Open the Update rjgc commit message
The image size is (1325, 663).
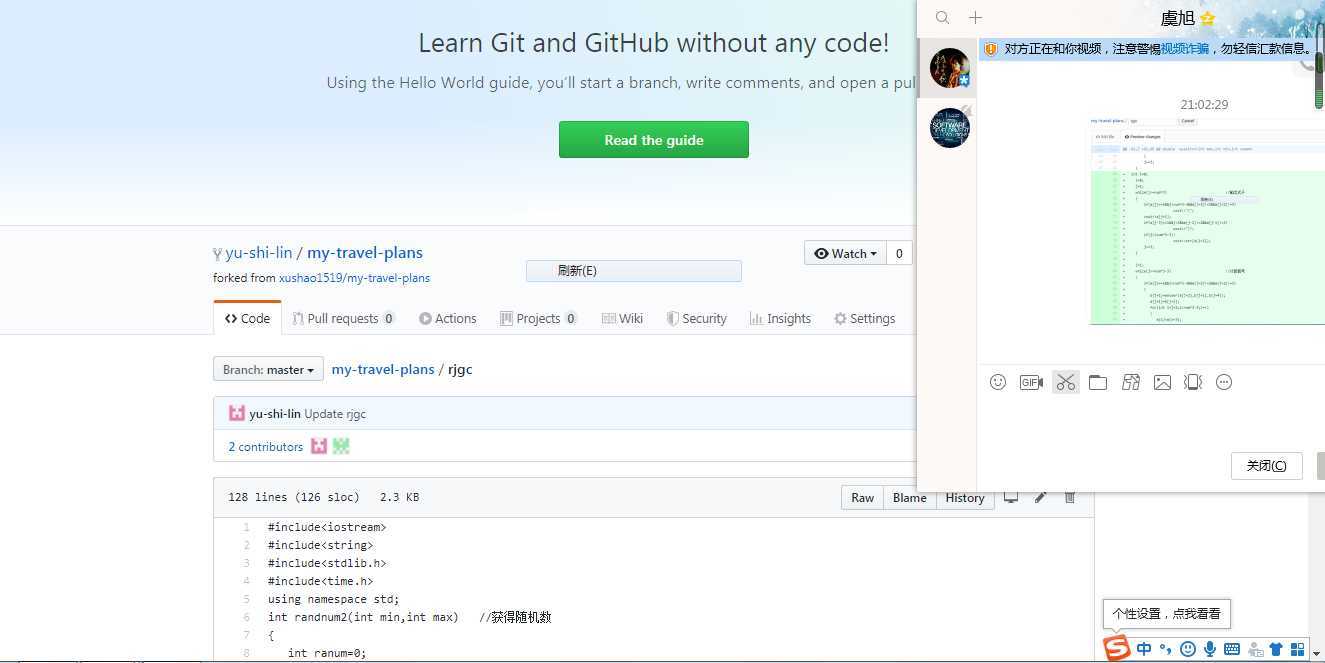coord(335,414)
